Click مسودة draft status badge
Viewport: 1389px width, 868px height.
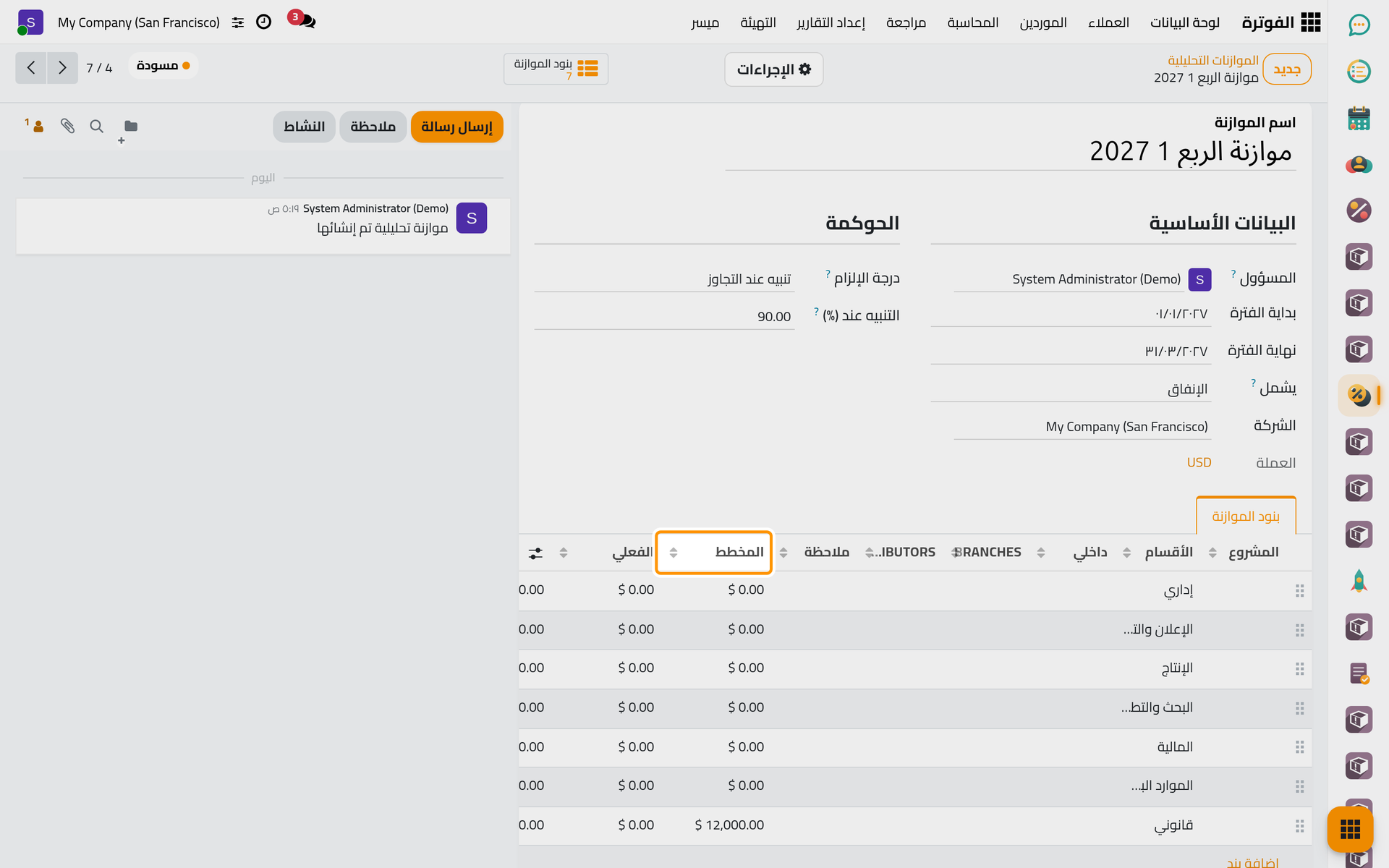click(163, 66)
